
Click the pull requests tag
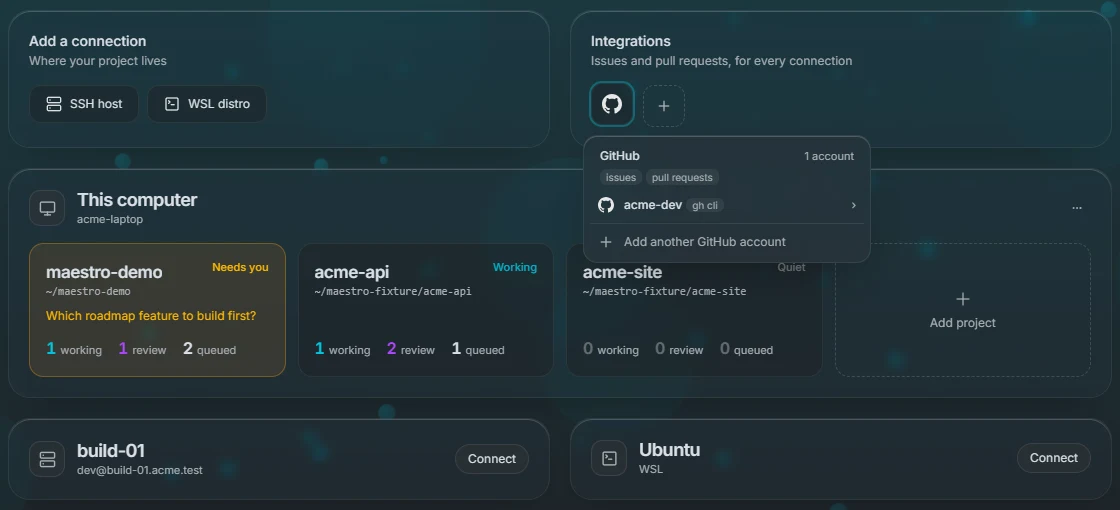[x=682, y=177]
